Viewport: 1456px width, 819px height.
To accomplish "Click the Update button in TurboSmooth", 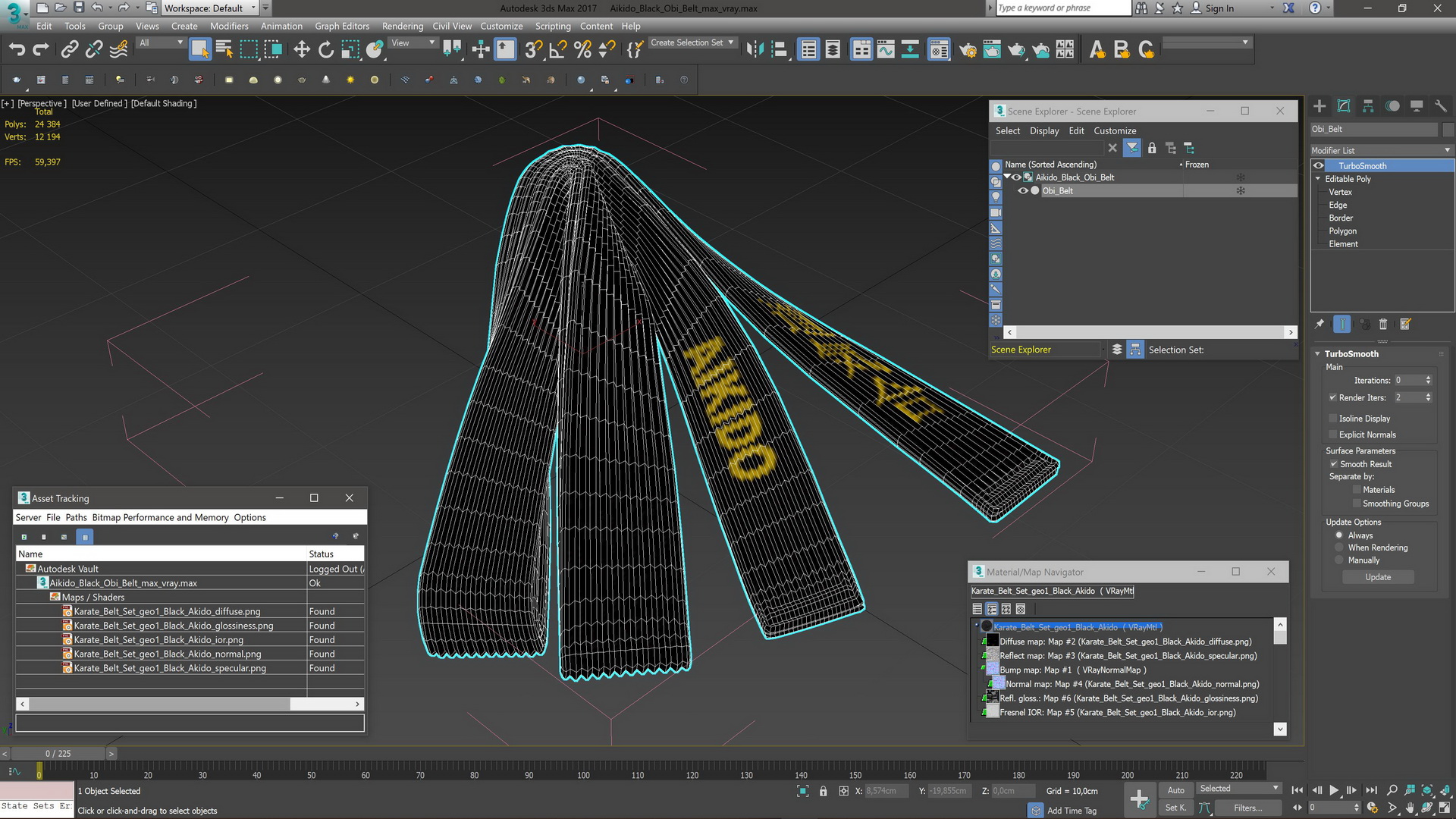I will point(1378,577).
